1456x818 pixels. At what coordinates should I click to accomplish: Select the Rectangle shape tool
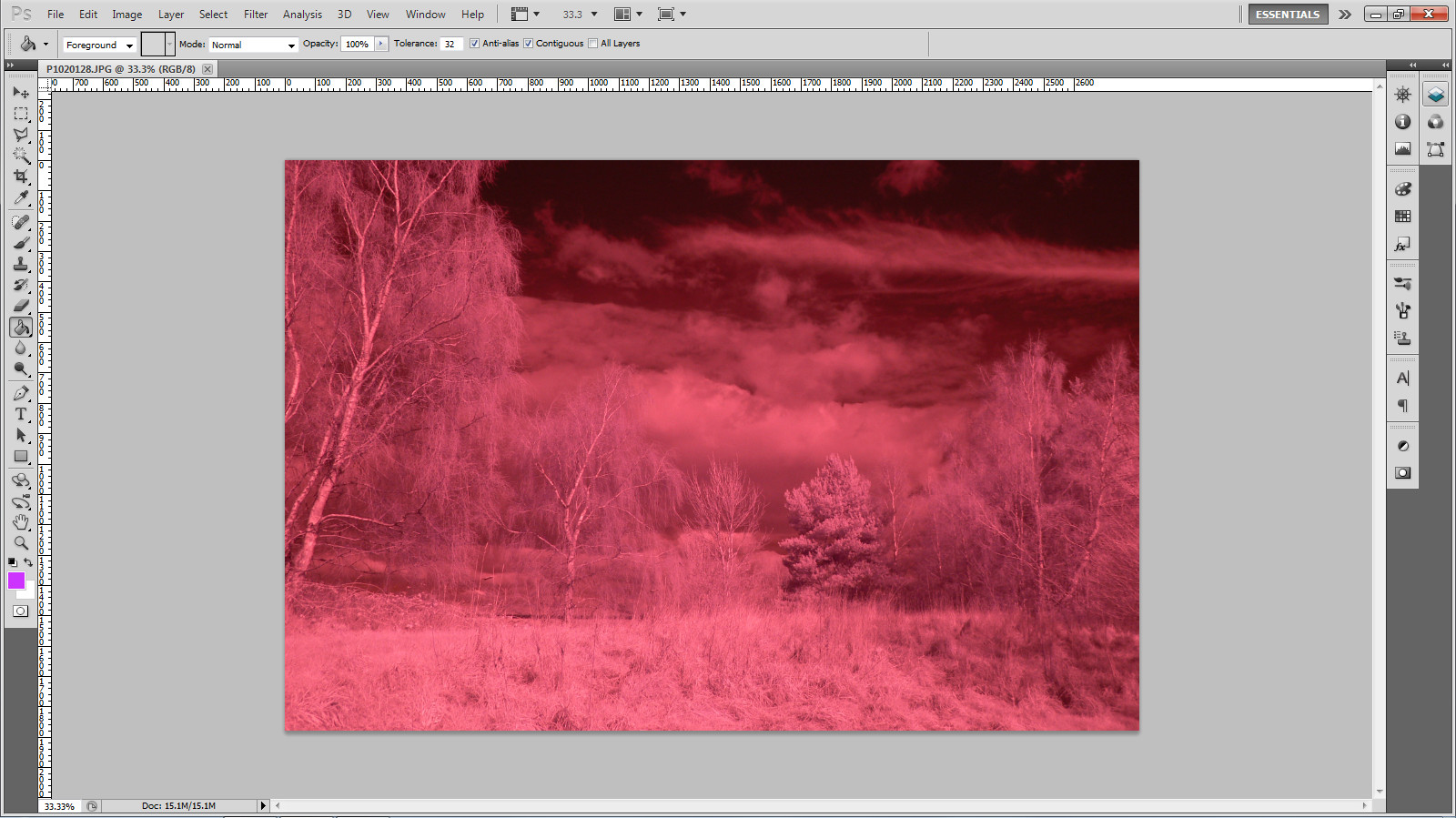click(x=21, y=456)
